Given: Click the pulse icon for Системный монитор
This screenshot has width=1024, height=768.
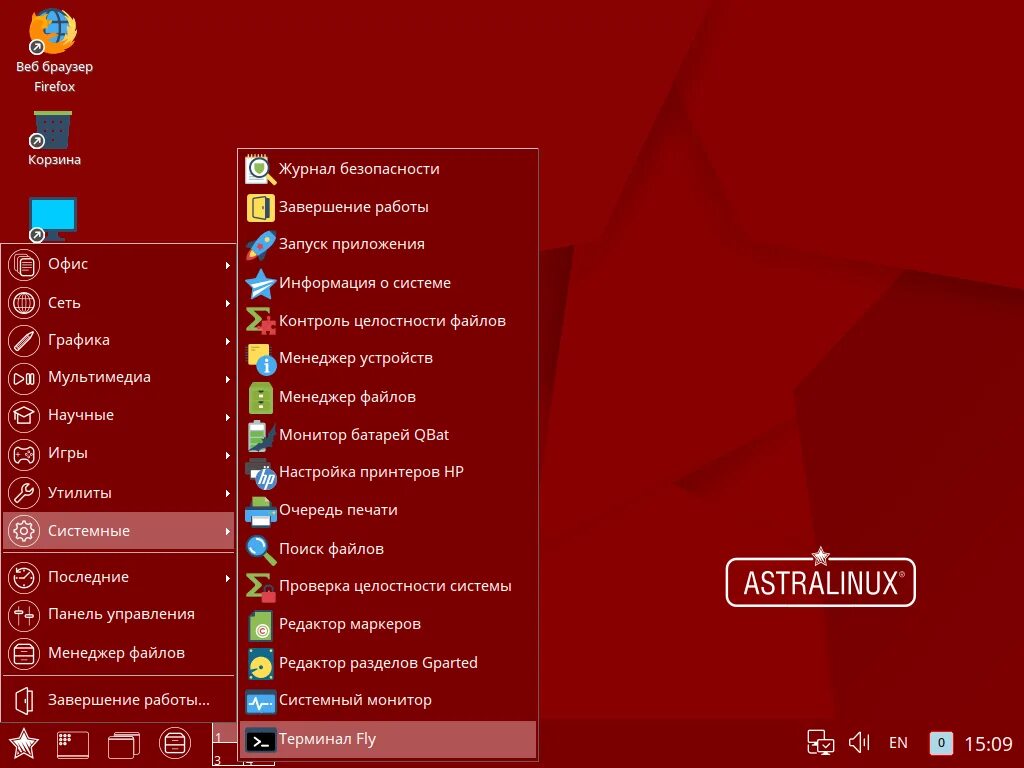Looking at the screenshot, I should click(x=260, y=701).
